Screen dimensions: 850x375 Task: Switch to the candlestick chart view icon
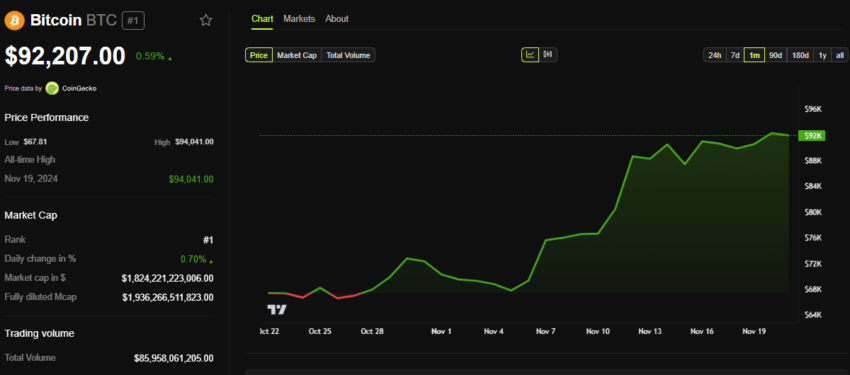pyautogui.click(x=548, y=55)
